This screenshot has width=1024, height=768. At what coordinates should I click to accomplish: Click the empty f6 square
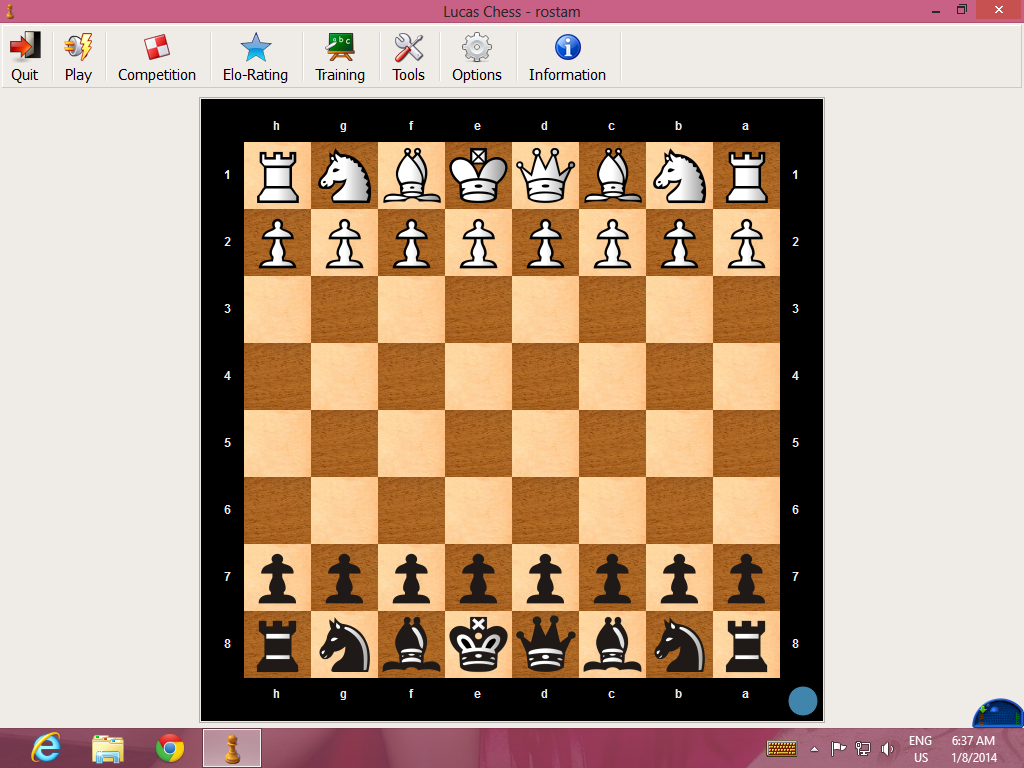pos(411,510)
